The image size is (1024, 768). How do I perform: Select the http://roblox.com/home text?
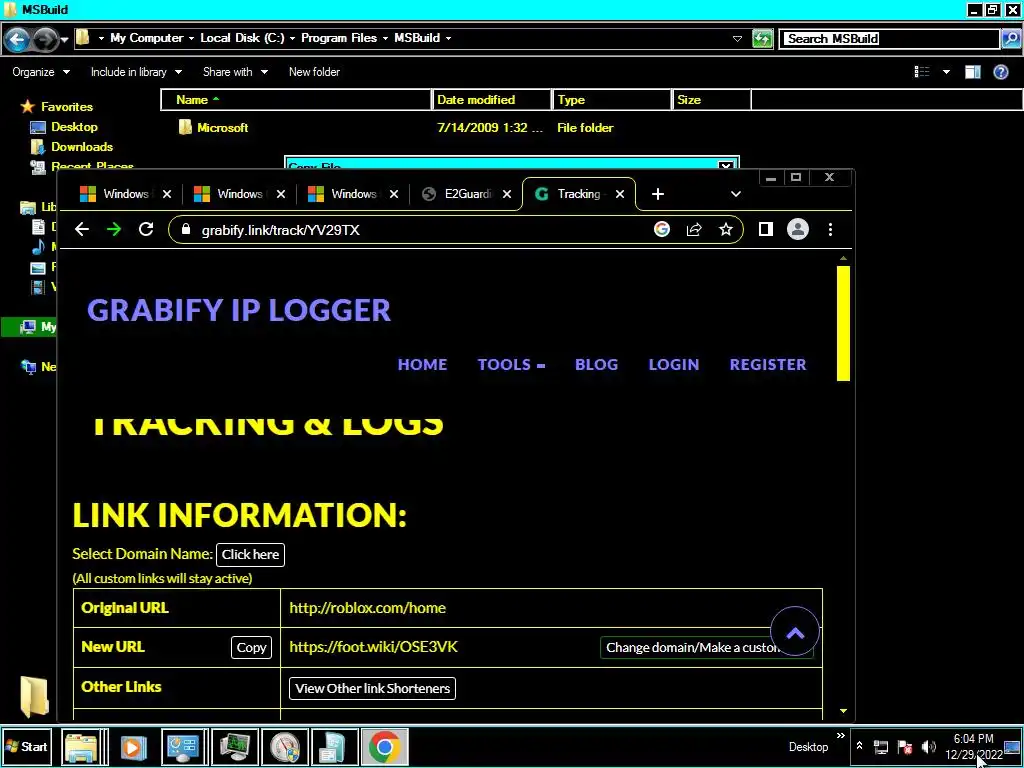pyautogui.click(x=367, y=608)
